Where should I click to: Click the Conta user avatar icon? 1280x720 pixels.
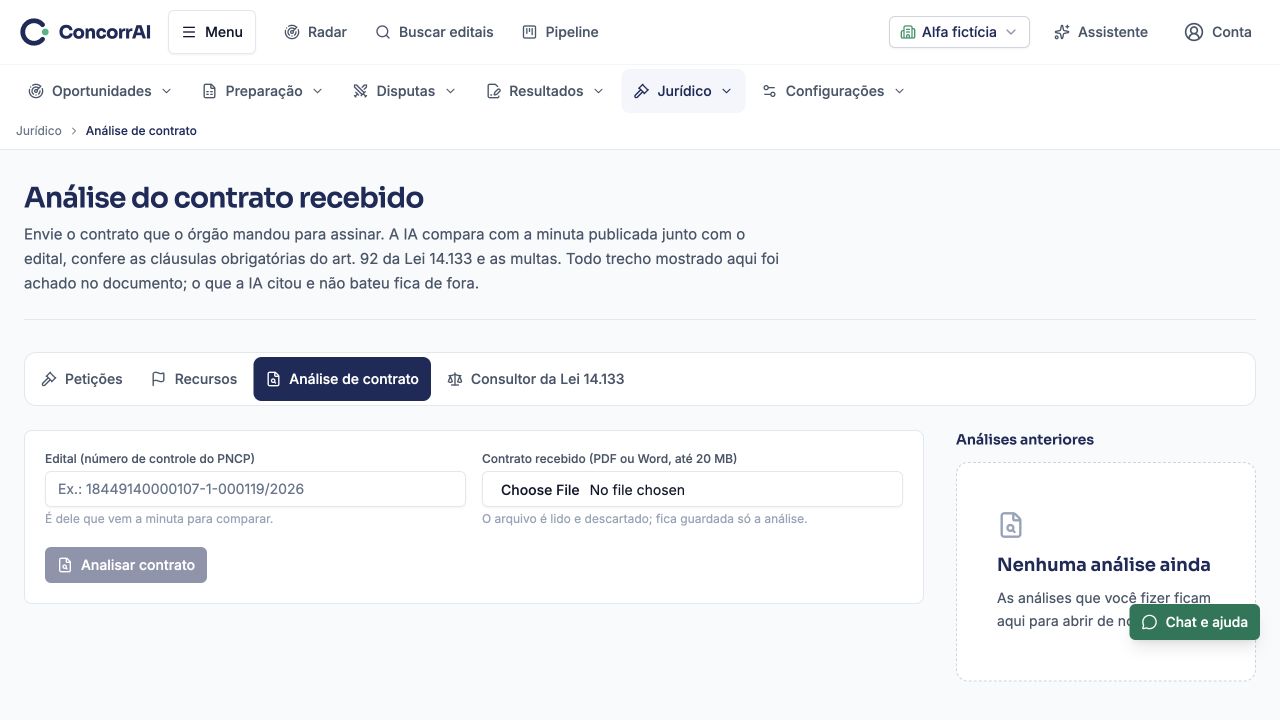[x=1194, y=32]
